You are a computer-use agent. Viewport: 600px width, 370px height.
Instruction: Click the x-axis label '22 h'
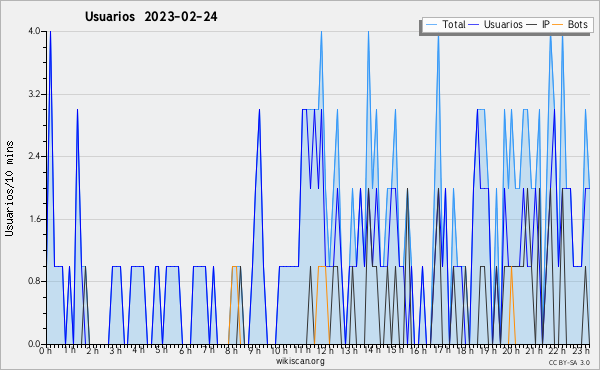pos(558,351)
